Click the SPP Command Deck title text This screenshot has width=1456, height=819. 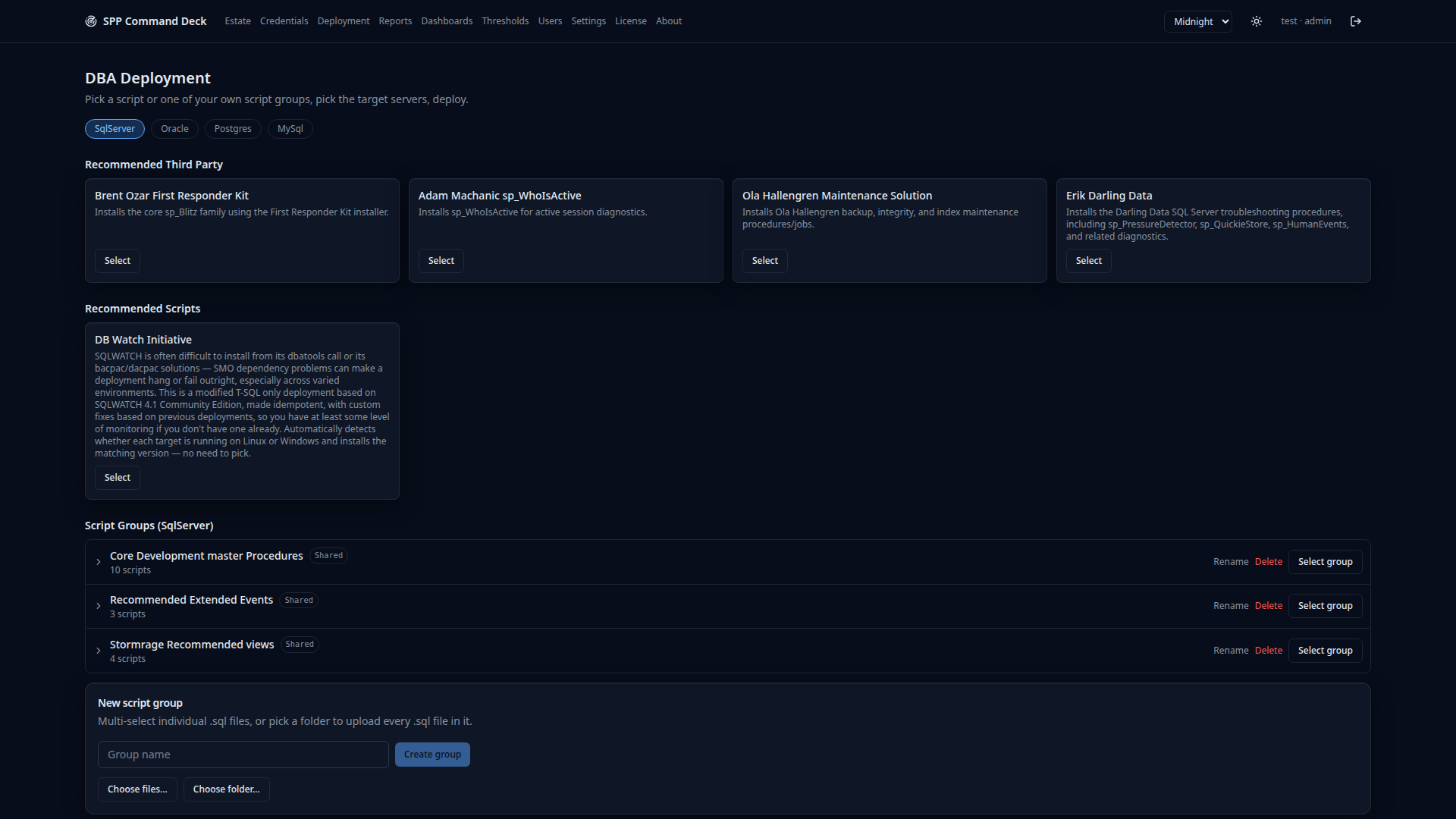coord(155,21)
